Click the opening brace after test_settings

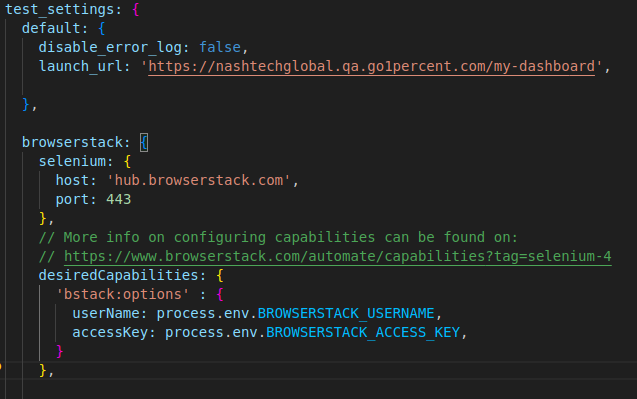pos(136,10)
